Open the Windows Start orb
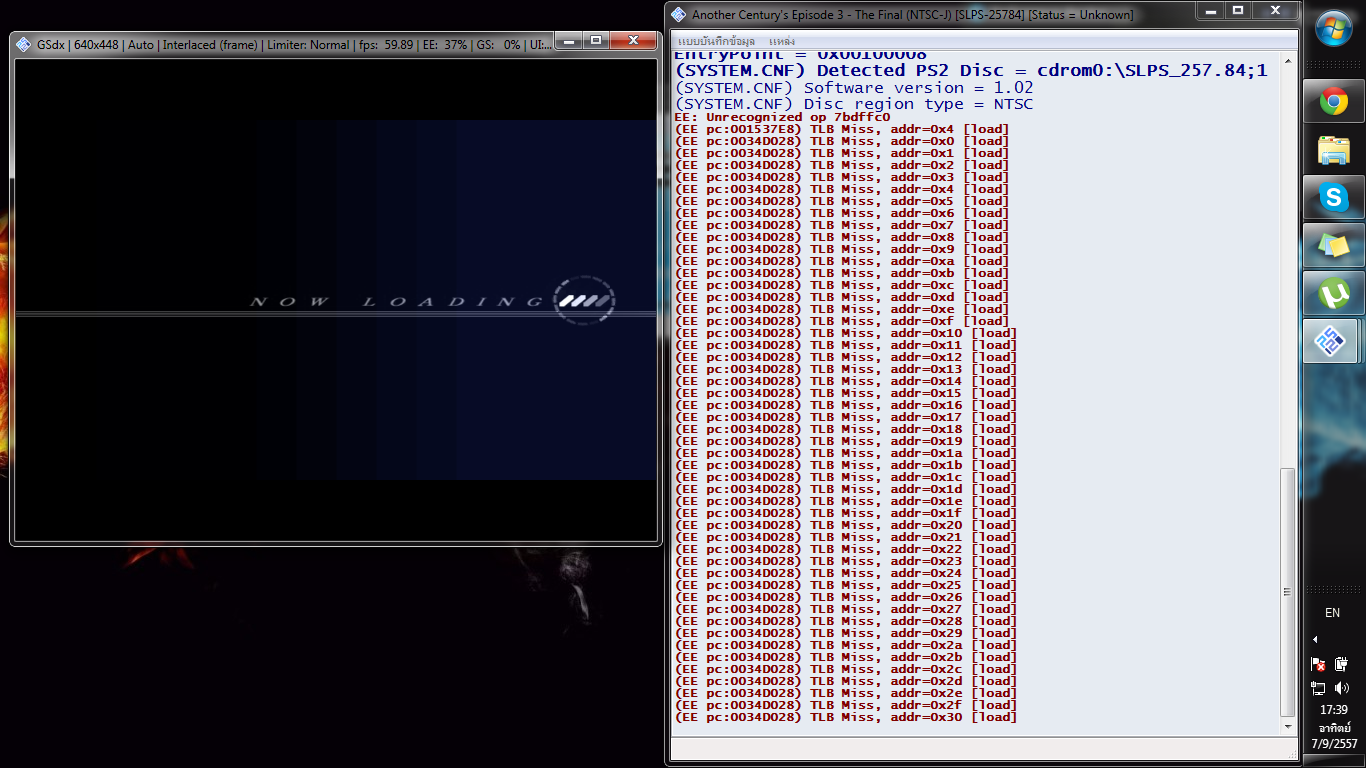 tap(1334, 30)
